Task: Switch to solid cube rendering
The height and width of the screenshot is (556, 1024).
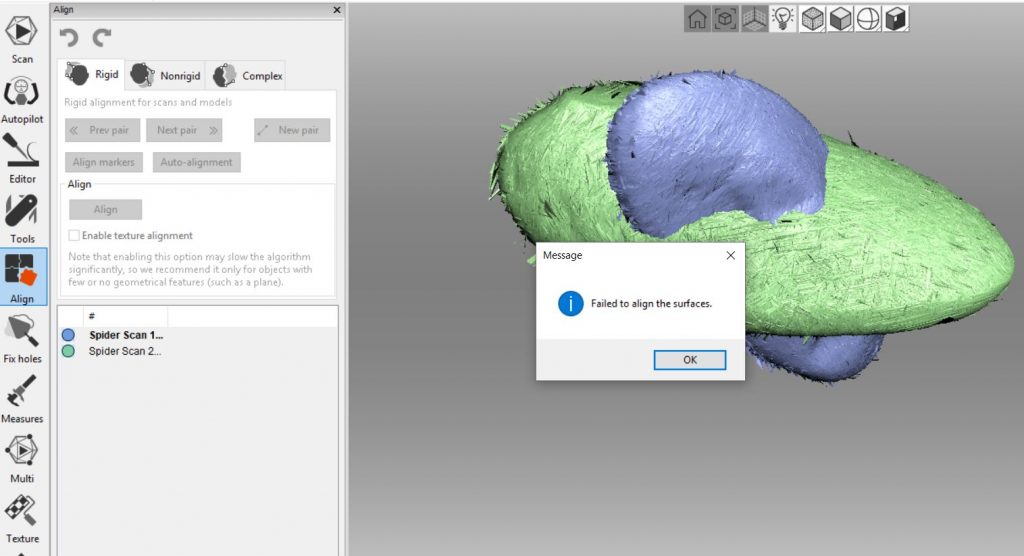Action: pos(840,19)
